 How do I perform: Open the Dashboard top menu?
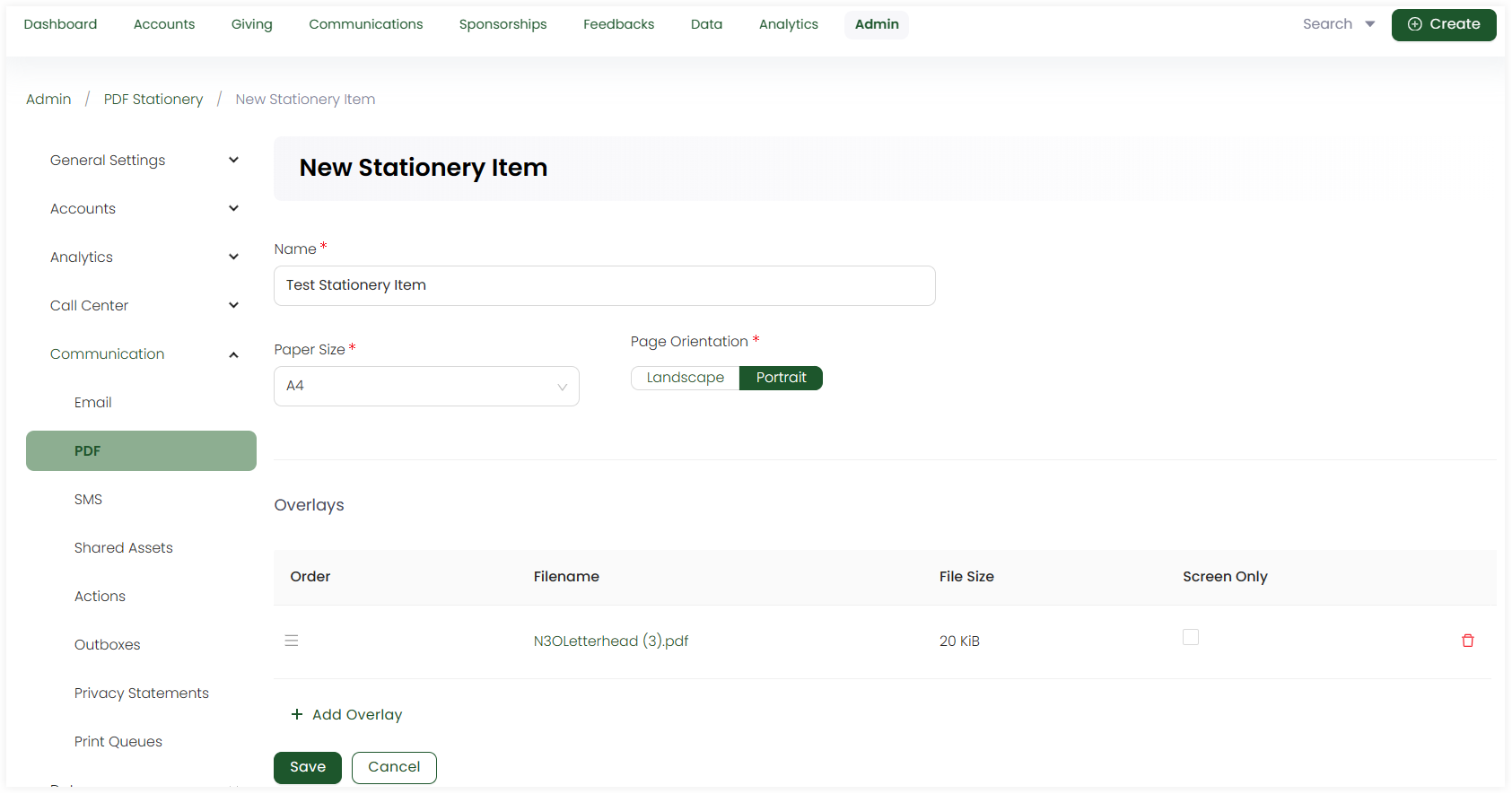point(60,24)
